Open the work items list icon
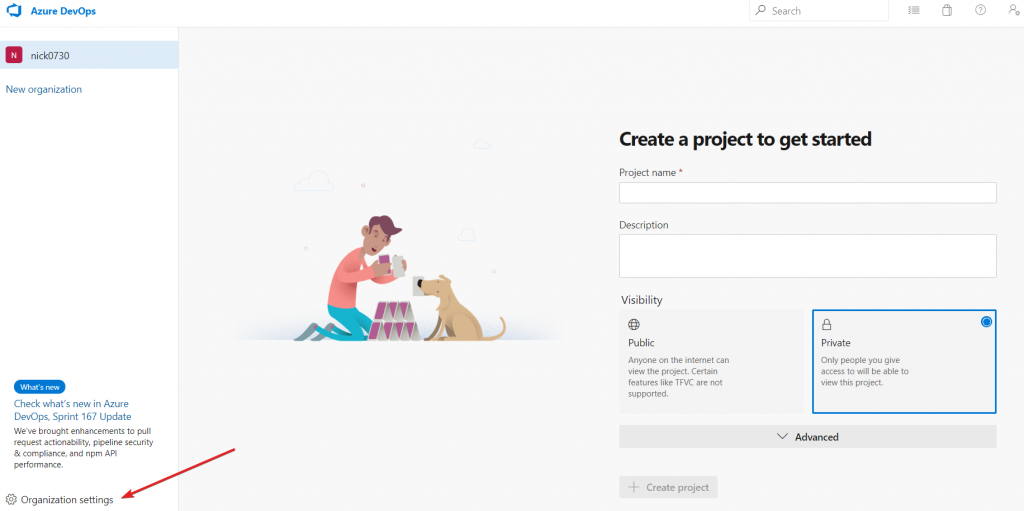 coord(914,10)
